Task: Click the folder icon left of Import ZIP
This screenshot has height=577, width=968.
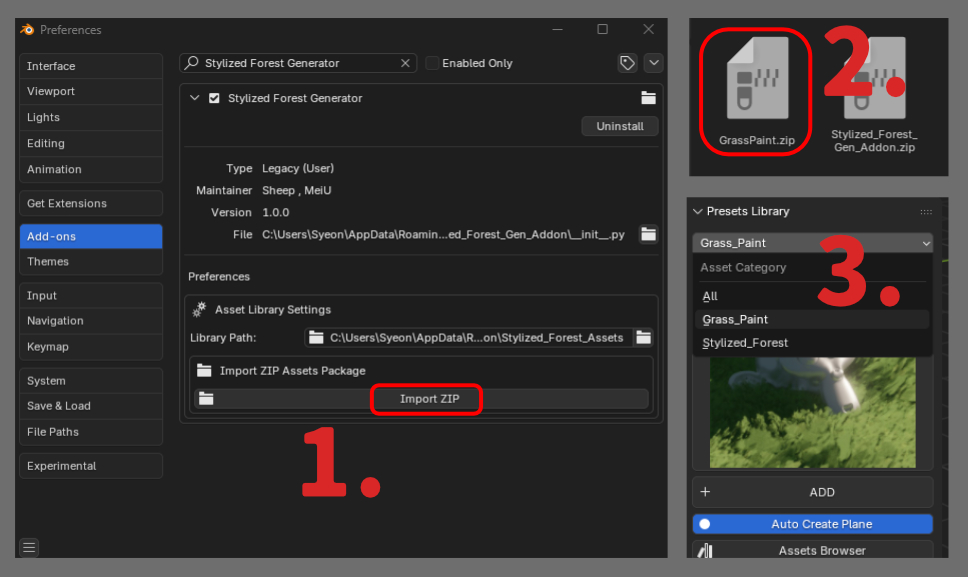Action: tap(206, 399)
